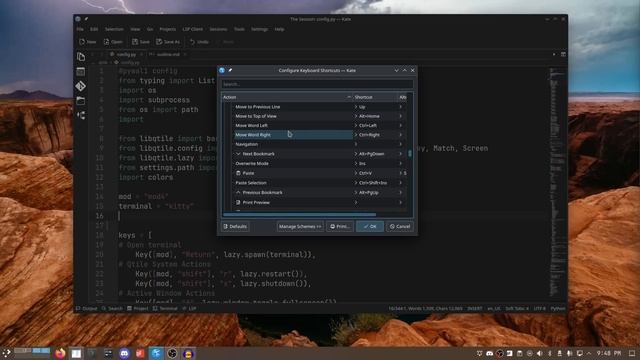Select the Move Word Left row
This screenshot has width=640, height=360.
(x=292, y=126)
